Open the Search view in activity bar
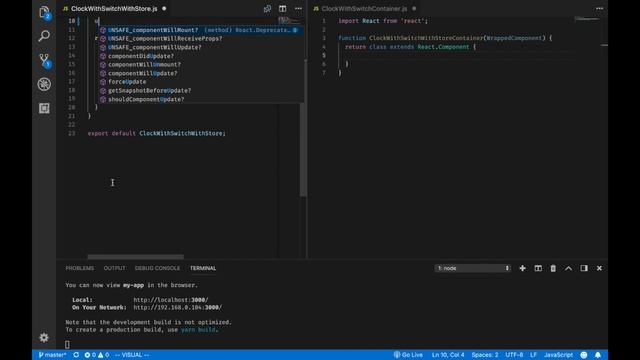The width and height of the screenshot is (640, 360). pyautogui.click(x=44, y=36)
